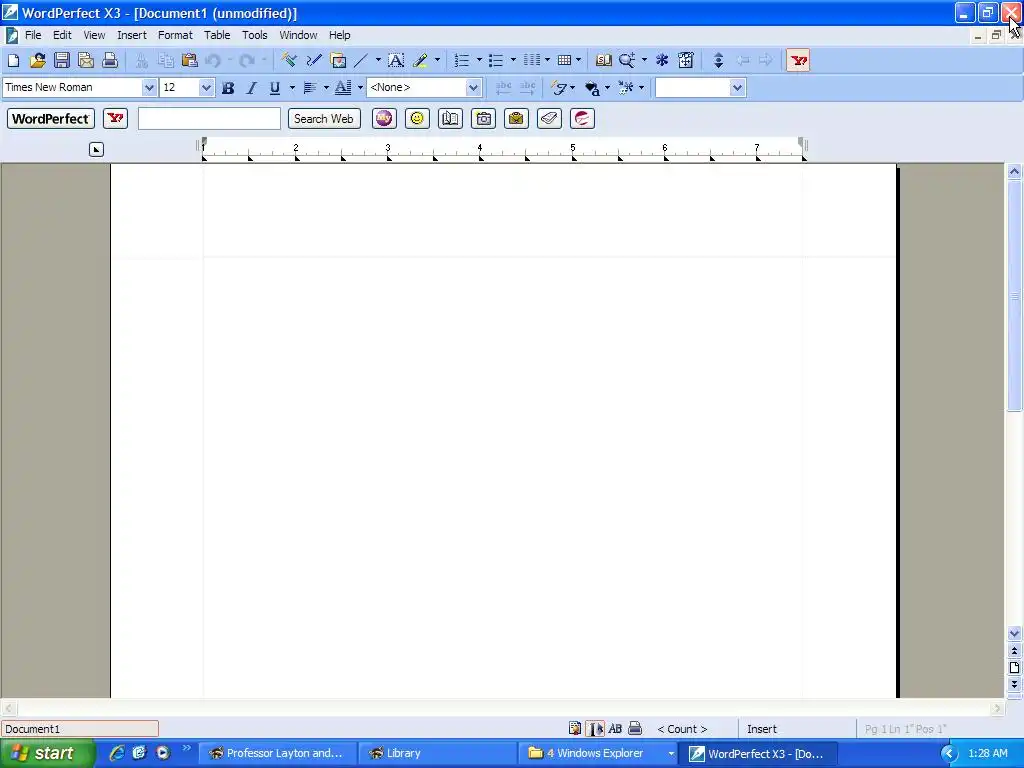
Task: Click the WordPerfect button on Yahoo toolbar
Action: (51, 118)
